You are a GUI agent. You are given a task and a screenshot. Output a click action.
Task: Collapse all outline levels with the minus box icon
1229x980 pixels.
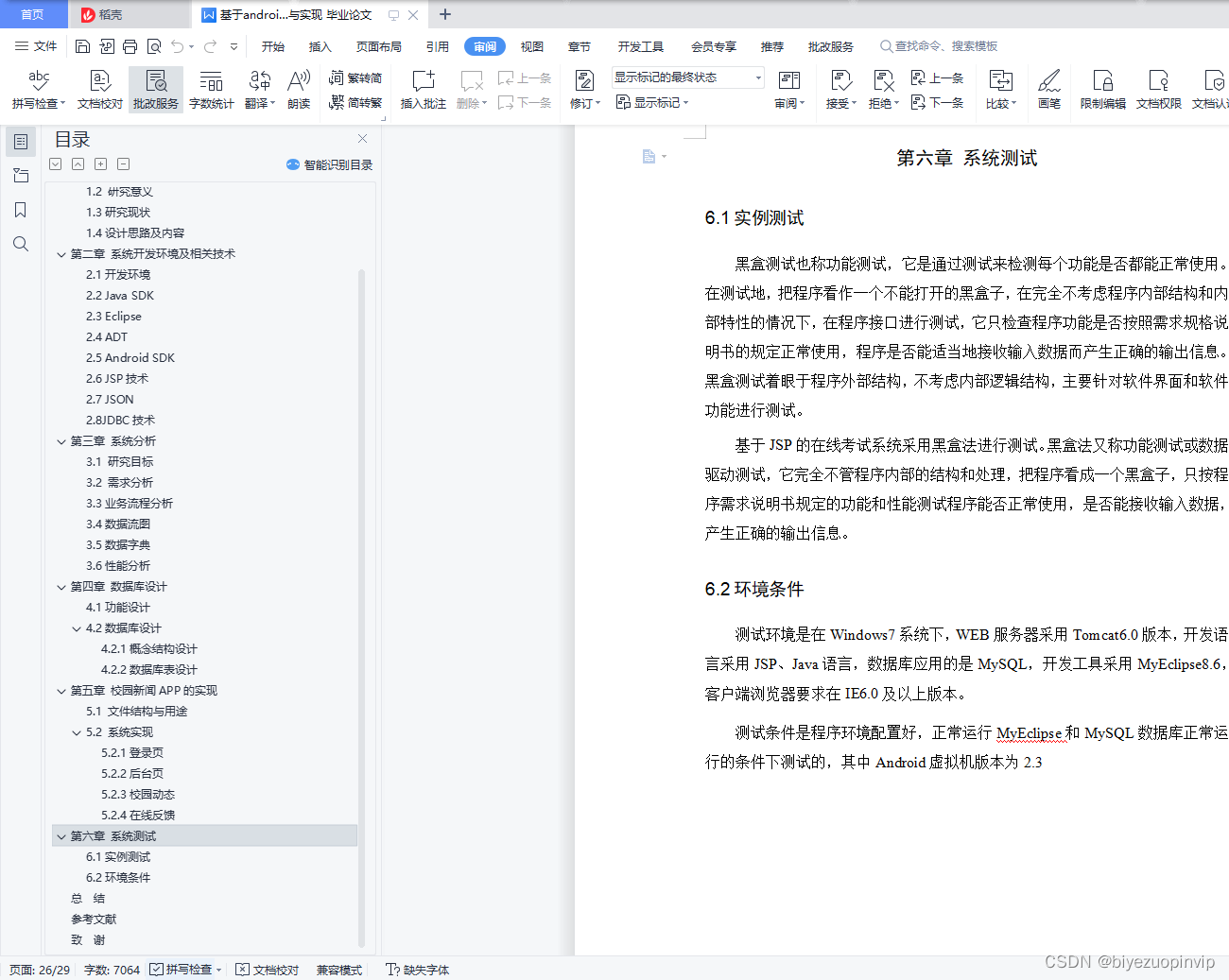pyautogui.click(x=124, y=164)
